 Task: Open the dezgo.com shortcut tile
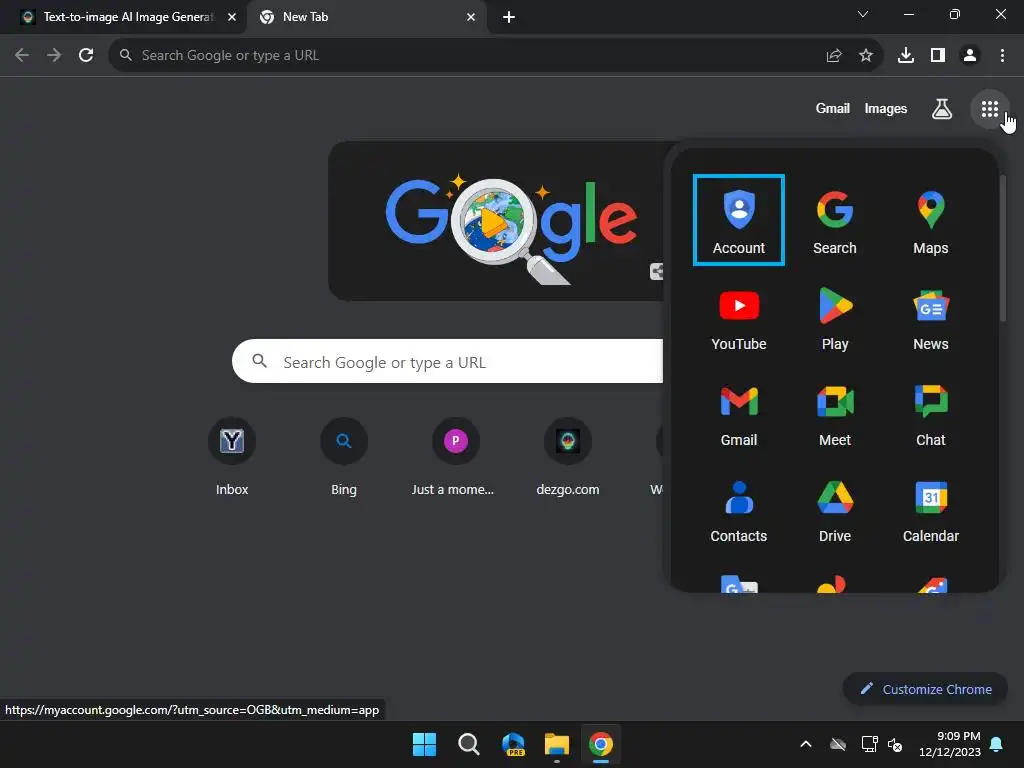pyautogui.click(x=568, y=458)
